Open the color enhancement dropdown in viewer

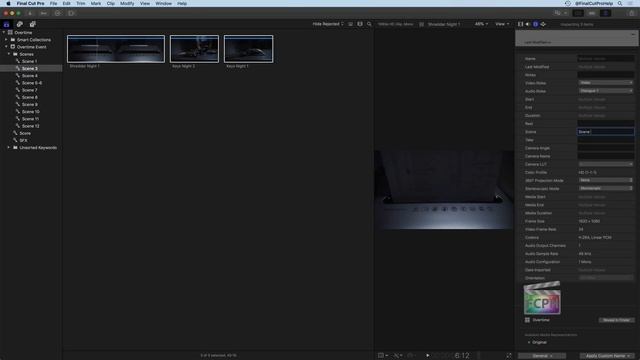pyautogui.click(x=398, y=356)
